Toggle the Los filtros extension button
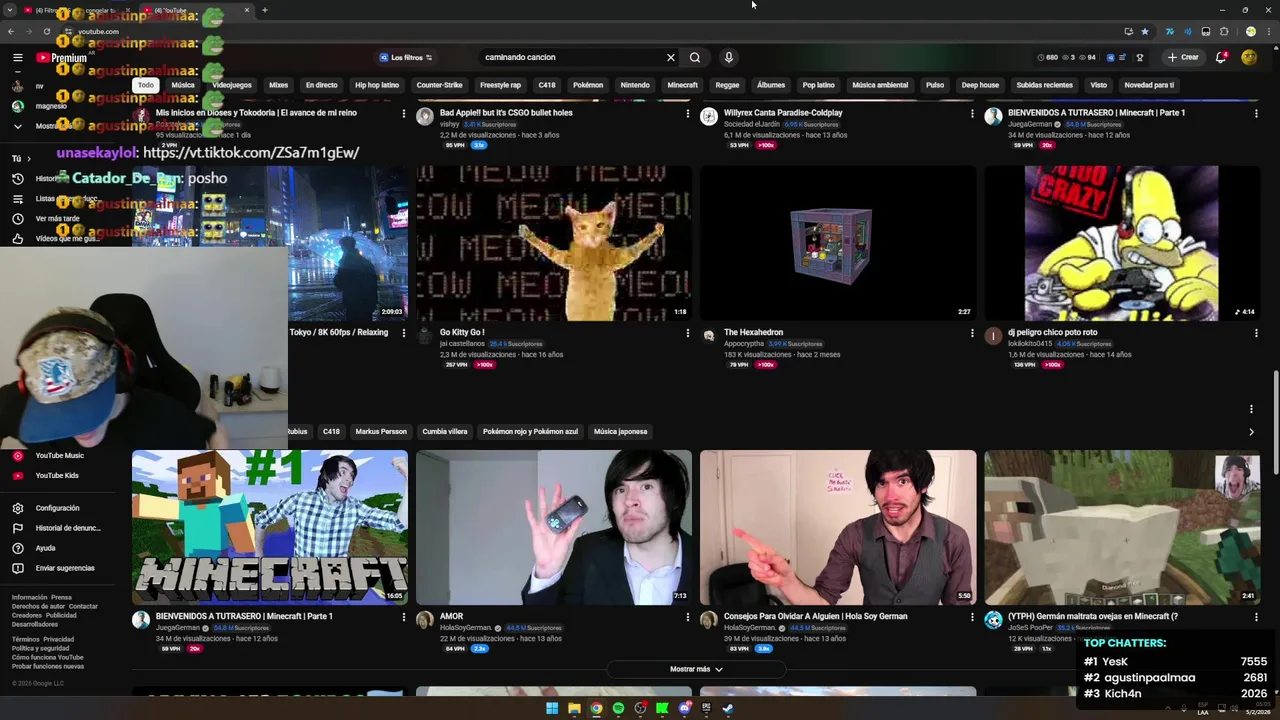This screenshot has height=720, width=1280. click(x=406, y=57)
